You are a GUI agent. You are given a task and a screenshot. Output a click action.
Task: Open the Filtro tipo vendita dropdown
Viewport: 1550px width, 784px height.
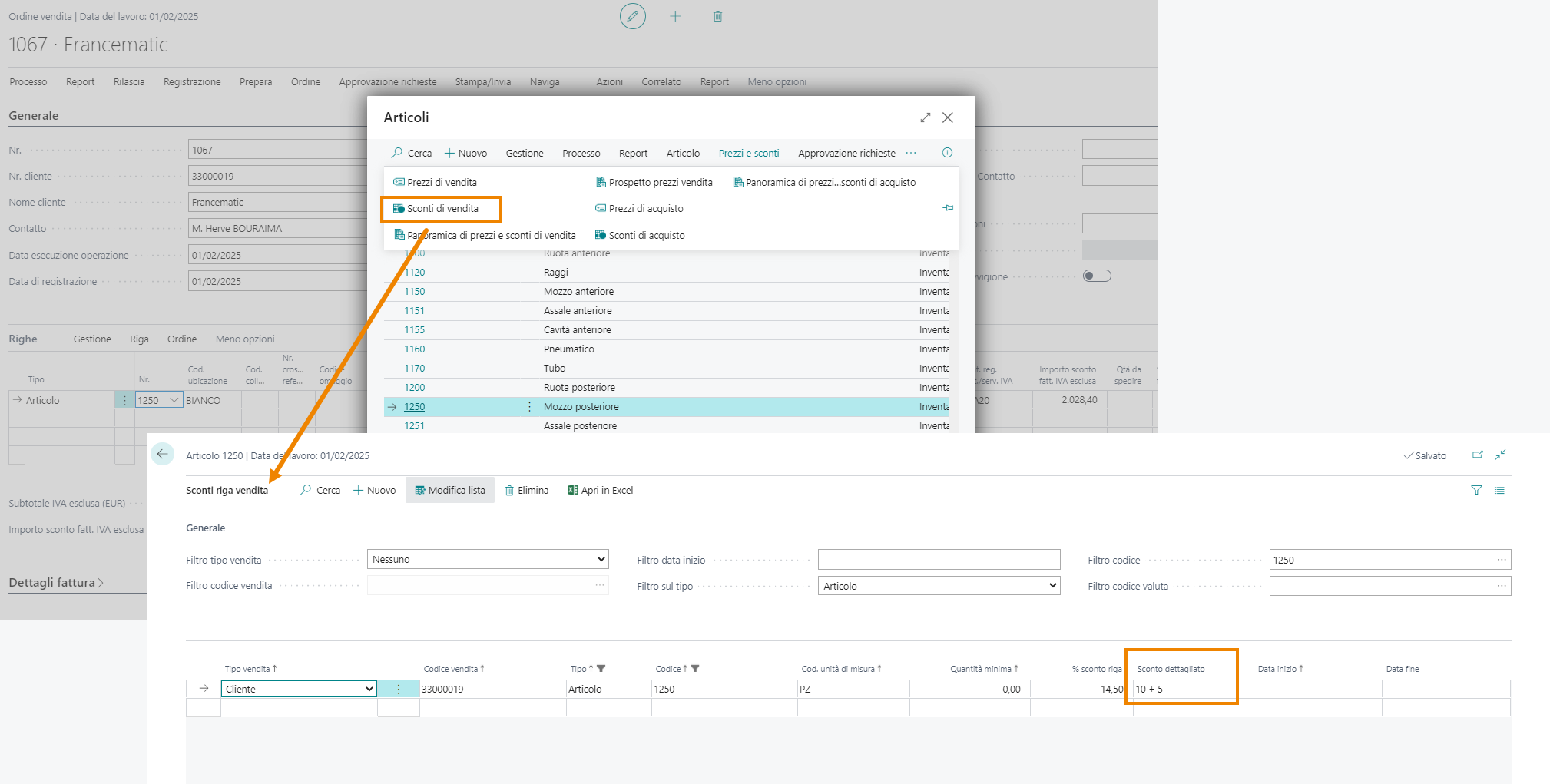click(488, 559)
